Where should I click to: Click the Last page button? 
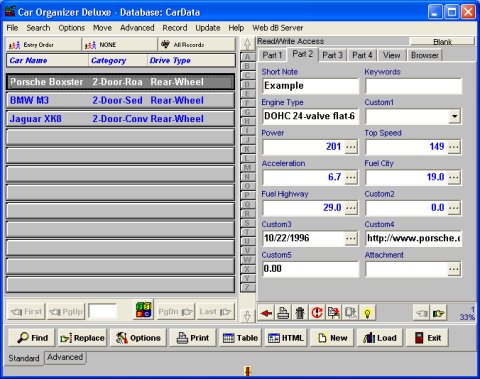click(x=215, y=312)
